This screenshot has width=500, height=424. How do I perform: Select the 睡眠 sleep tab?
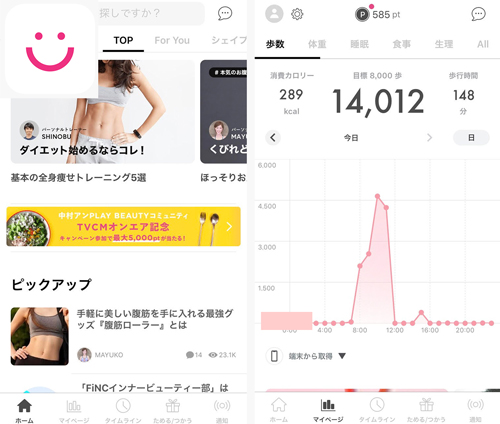click(359, 44)
